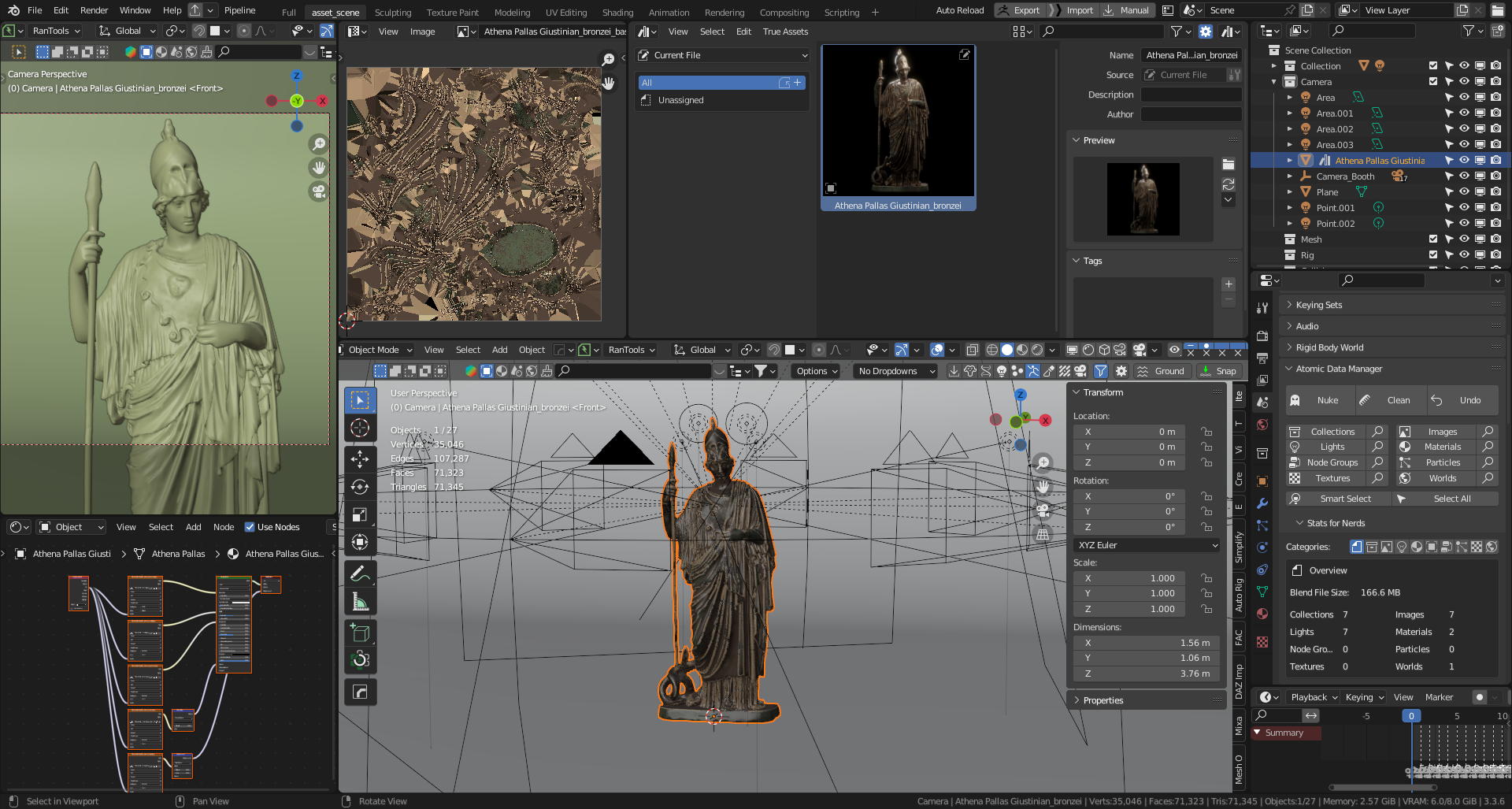Toggle the Use Nodes checkbox

click(x=250, y=527)
